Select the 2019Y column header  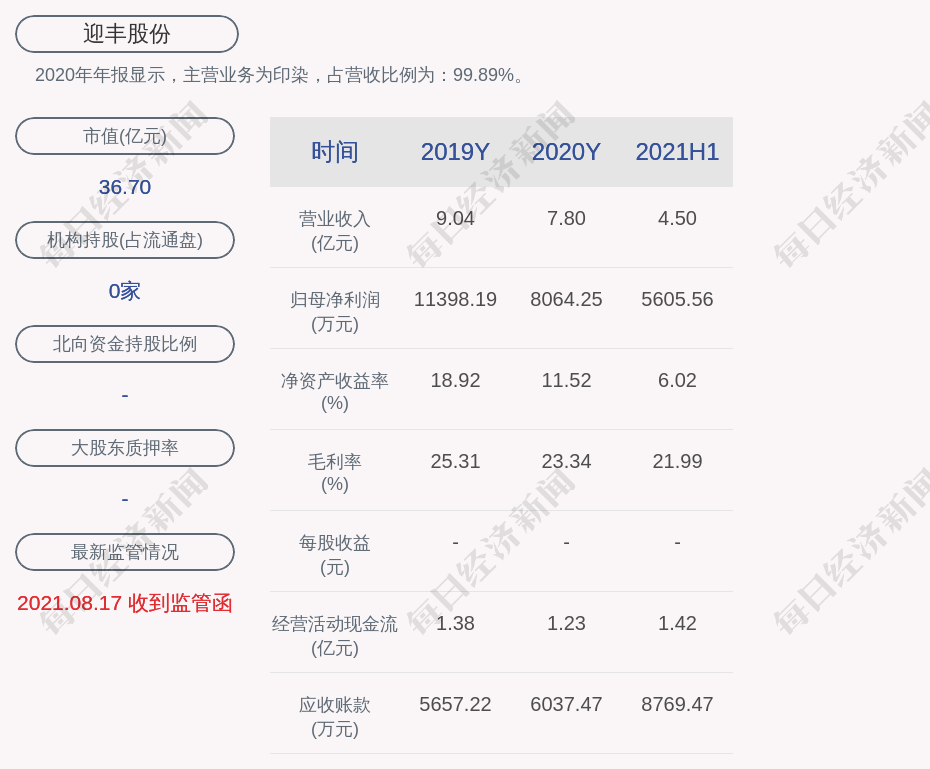[x=455, y=152]
